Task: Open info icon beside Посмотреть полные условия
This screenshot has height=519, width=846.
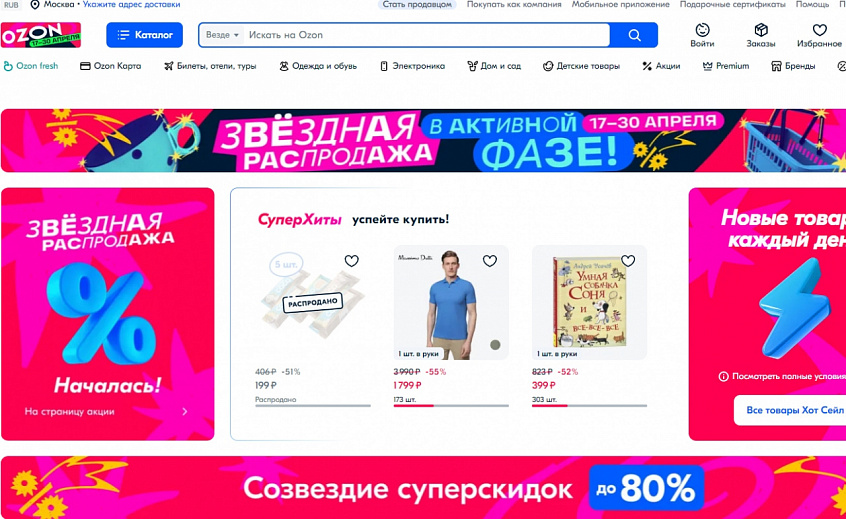Action: tap(723, 377)
